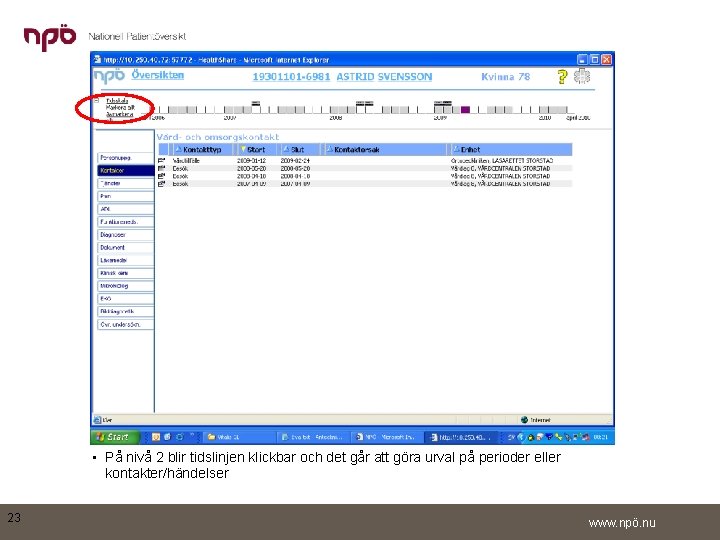The width and height of the screenshot is (720, 540).
Task: Open the Dokument sidebar tab
Action: [125, 248]
